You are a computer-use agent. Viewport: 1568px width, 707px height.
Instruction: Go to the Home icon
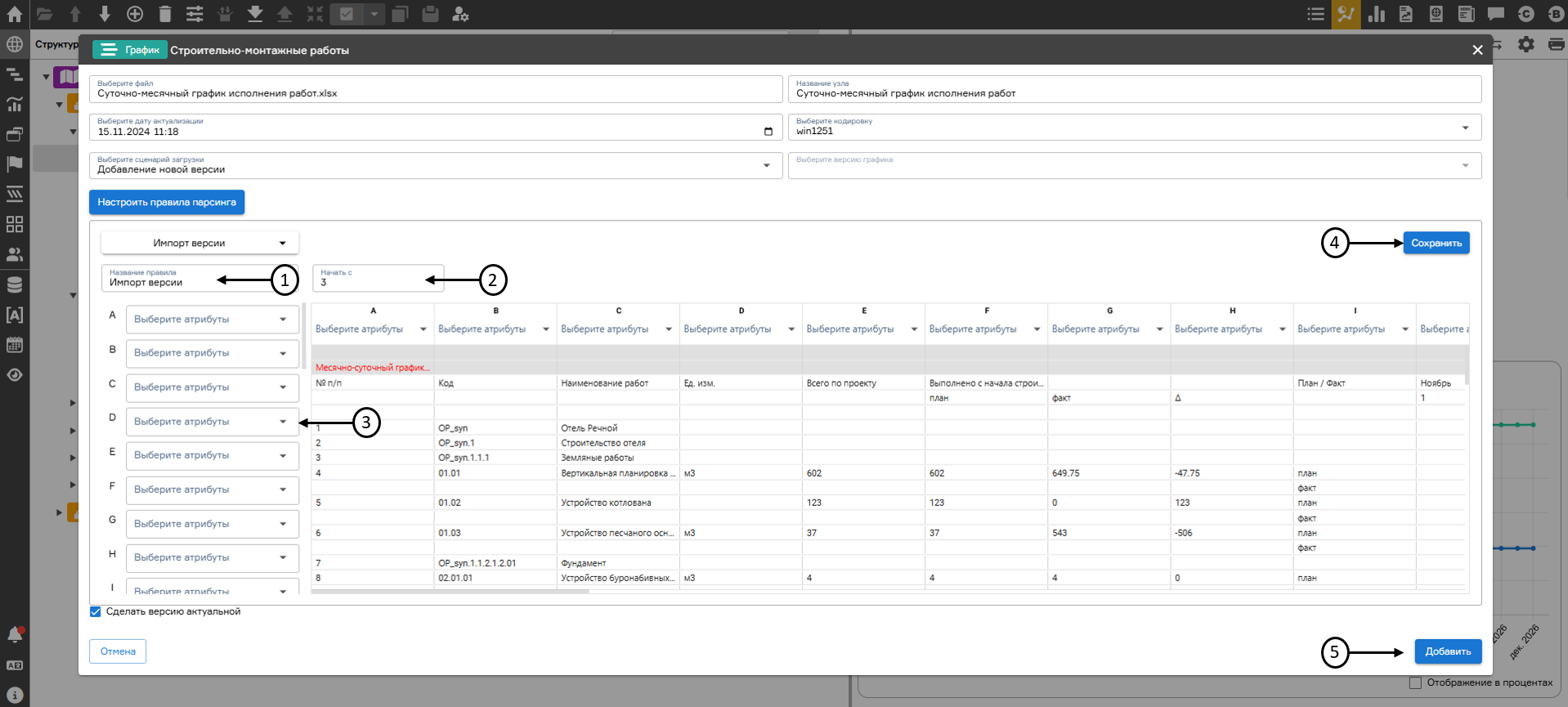pyautogui.click(x=15, y=14)
